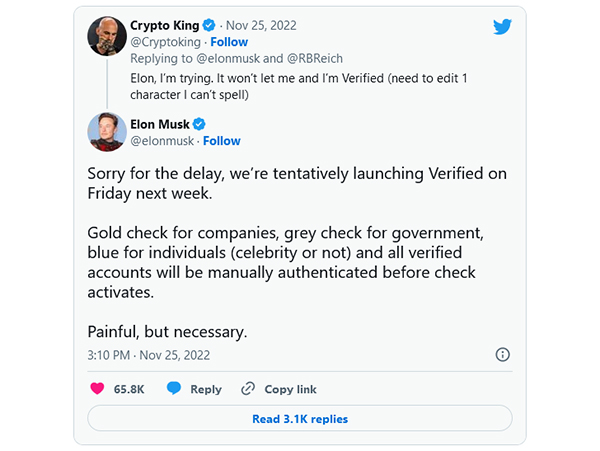Open Crypto King's profile picture

[x=105, y=35]
